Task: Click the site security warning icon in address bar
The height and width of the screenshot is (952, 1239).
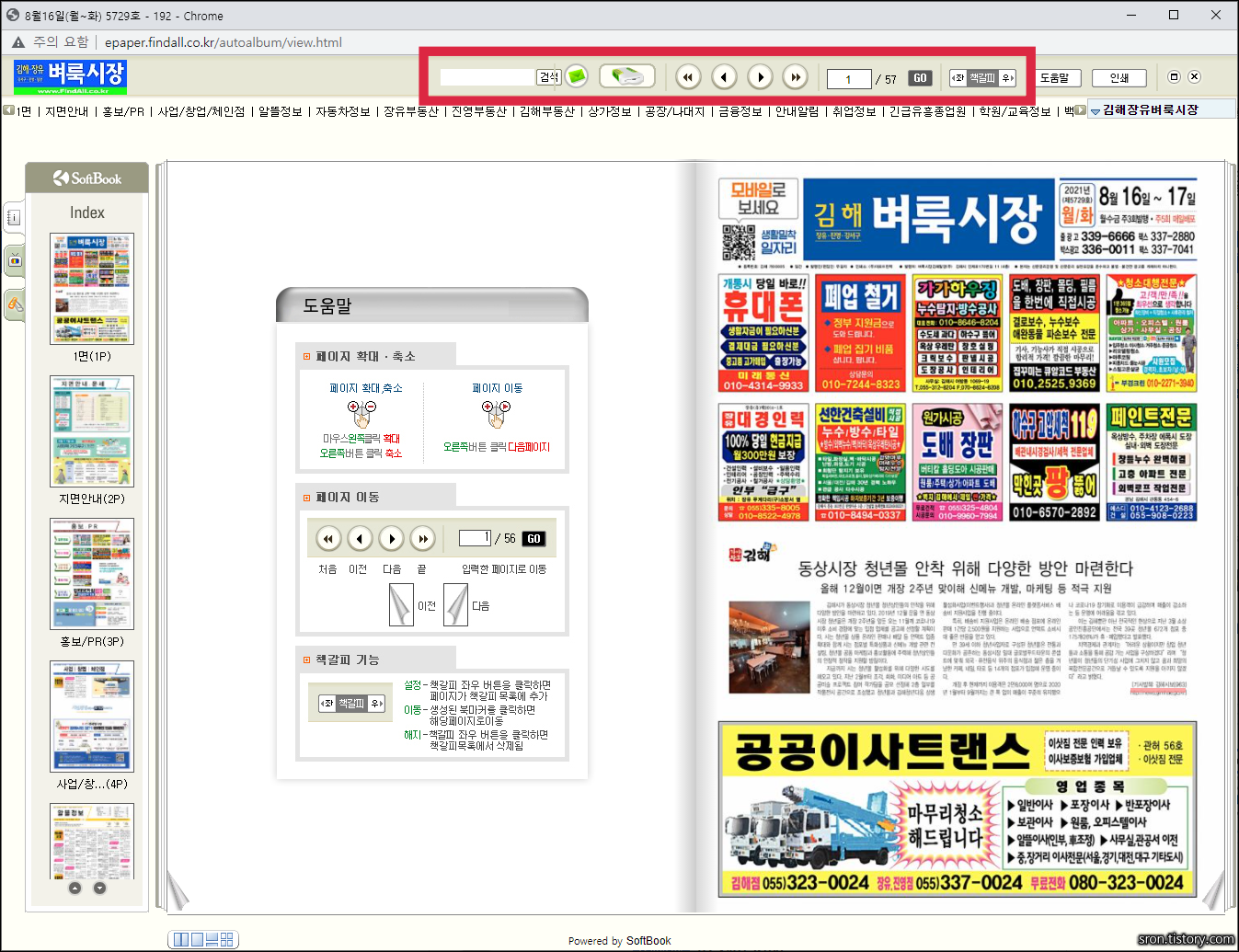Action: (18, 42)
